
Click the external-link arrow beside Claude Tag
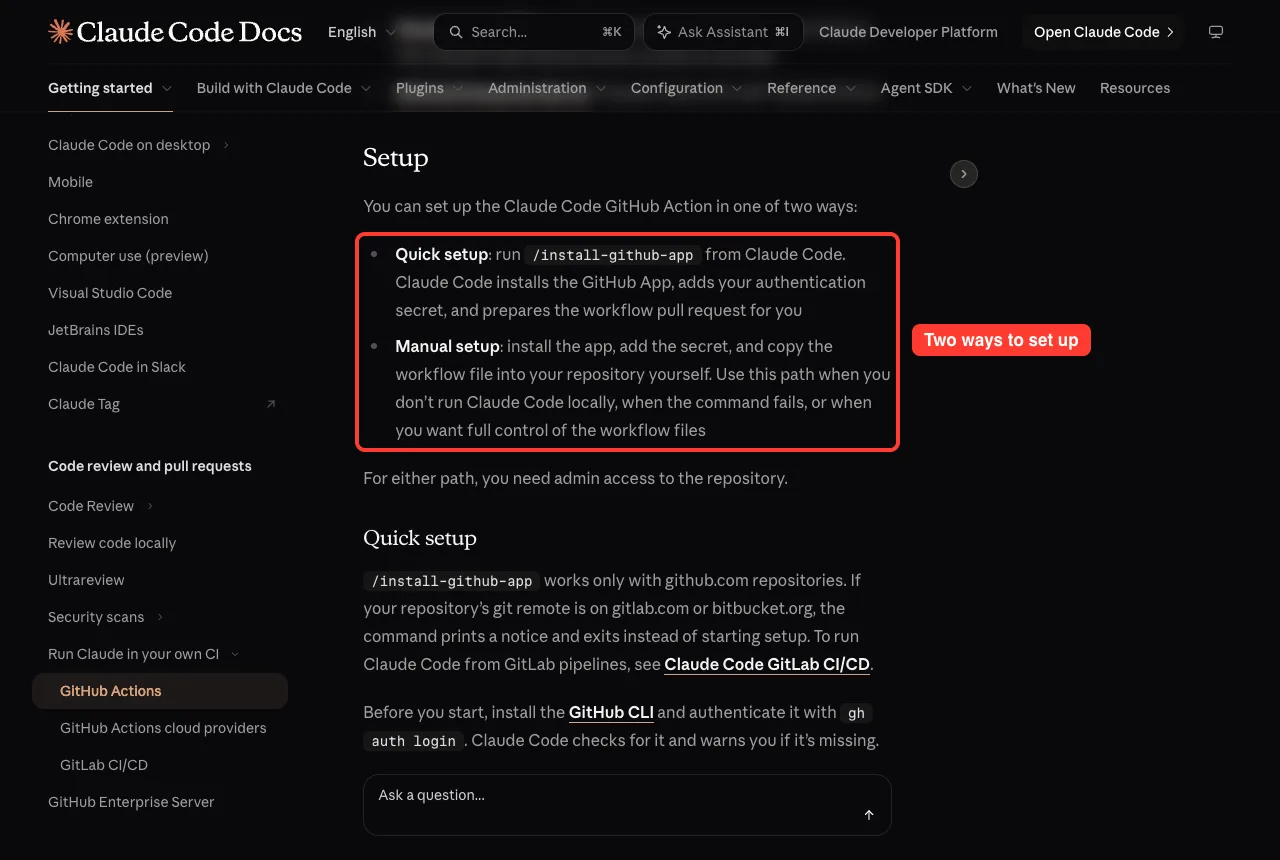271,404
